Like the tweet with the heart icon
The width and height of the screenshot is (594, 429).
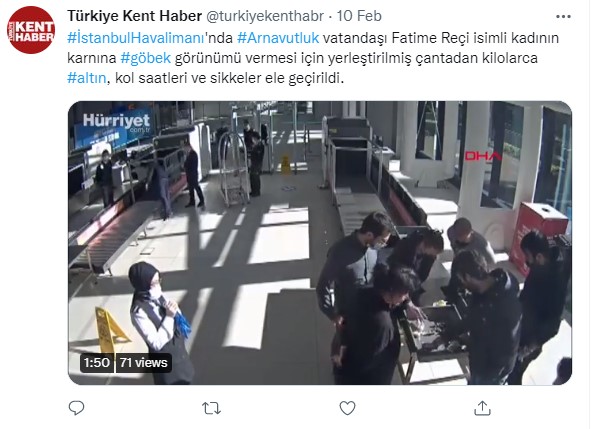[347, 408]
